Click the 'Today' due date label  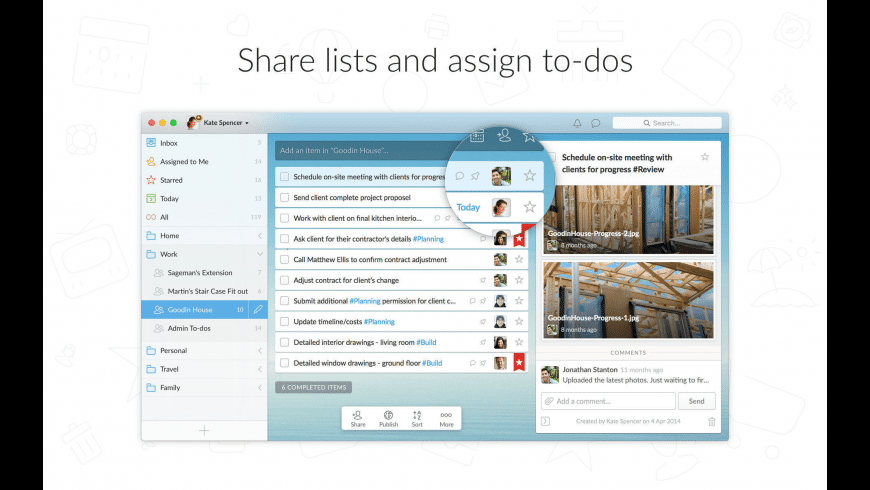pos(468,207)
